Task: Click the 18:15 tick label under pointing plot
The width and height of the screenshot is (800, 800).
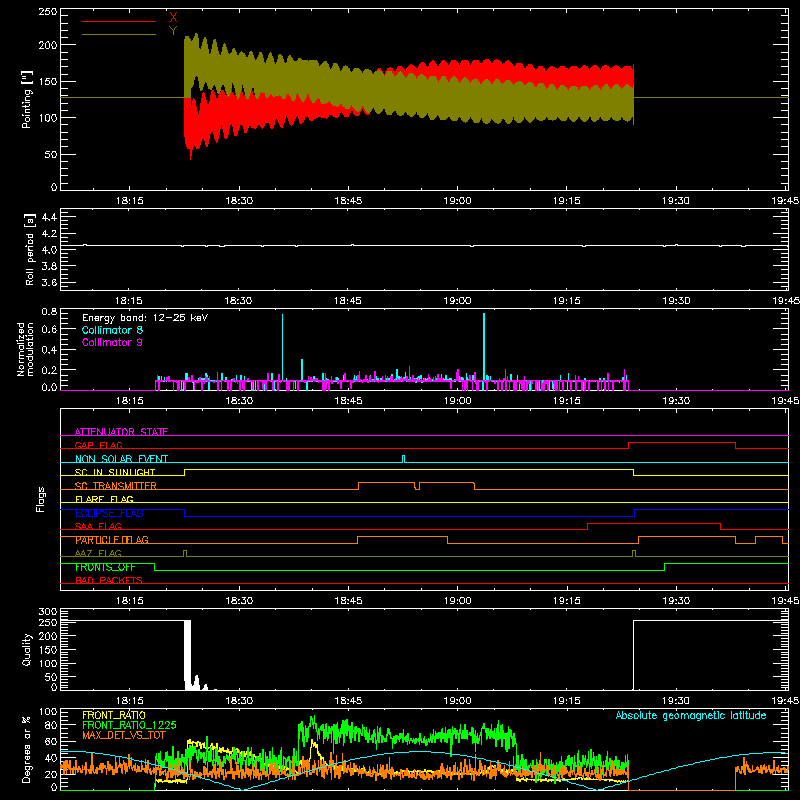Action: tap(130, 201)
